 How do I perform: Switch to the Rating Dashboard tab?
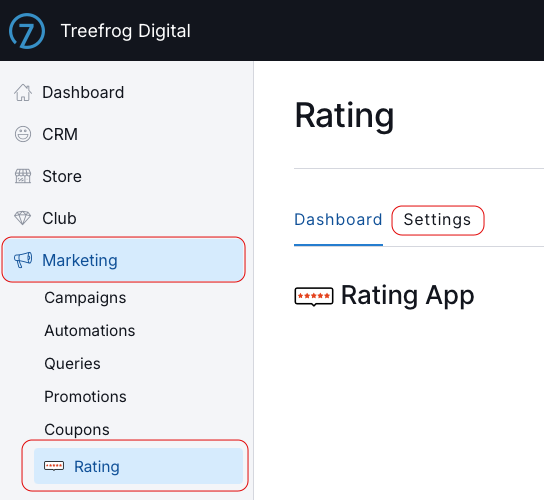click(x=338, y=220)
